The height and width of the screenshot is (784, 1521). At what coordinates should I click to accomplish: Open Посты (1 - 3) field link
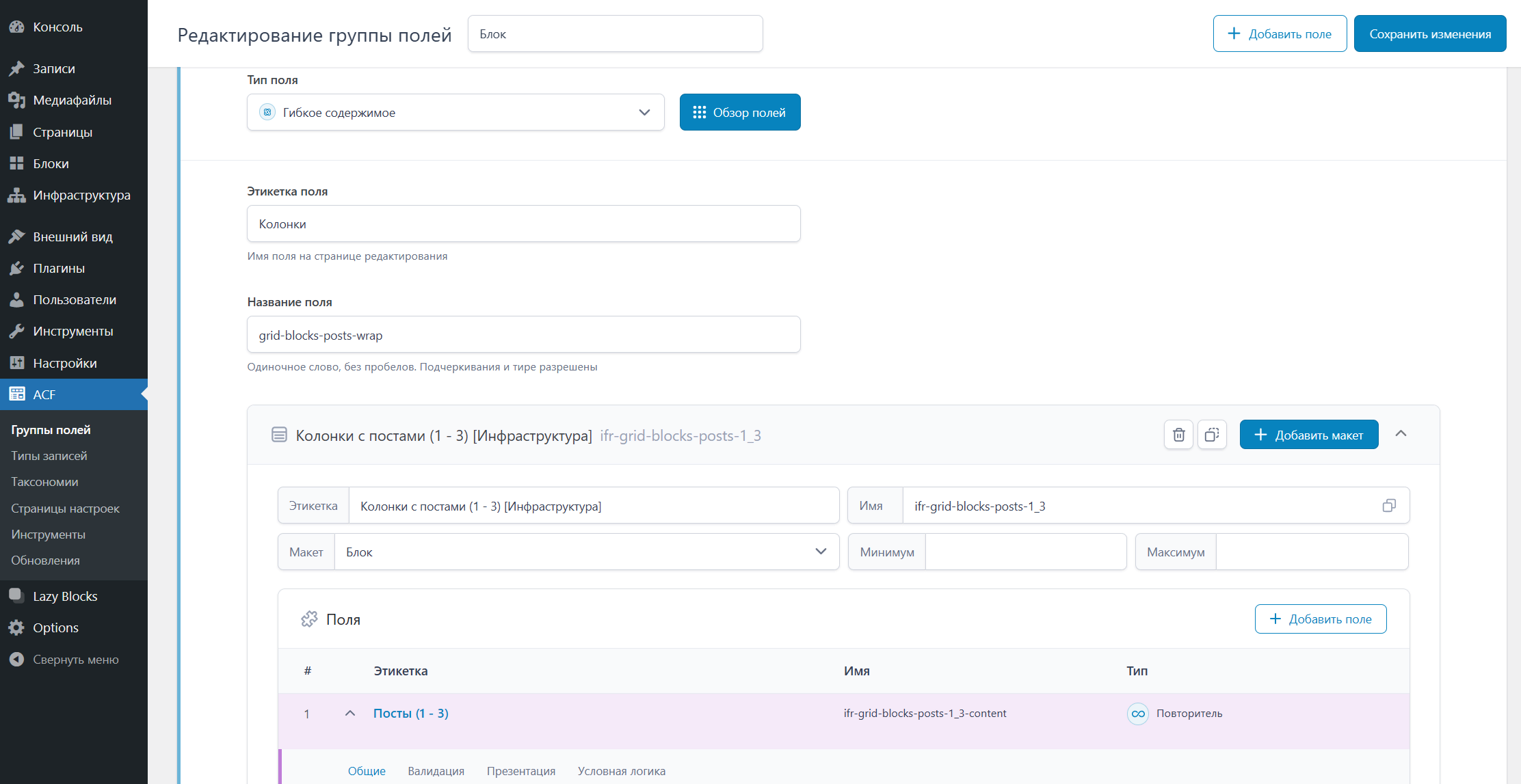tap(411, 713)
